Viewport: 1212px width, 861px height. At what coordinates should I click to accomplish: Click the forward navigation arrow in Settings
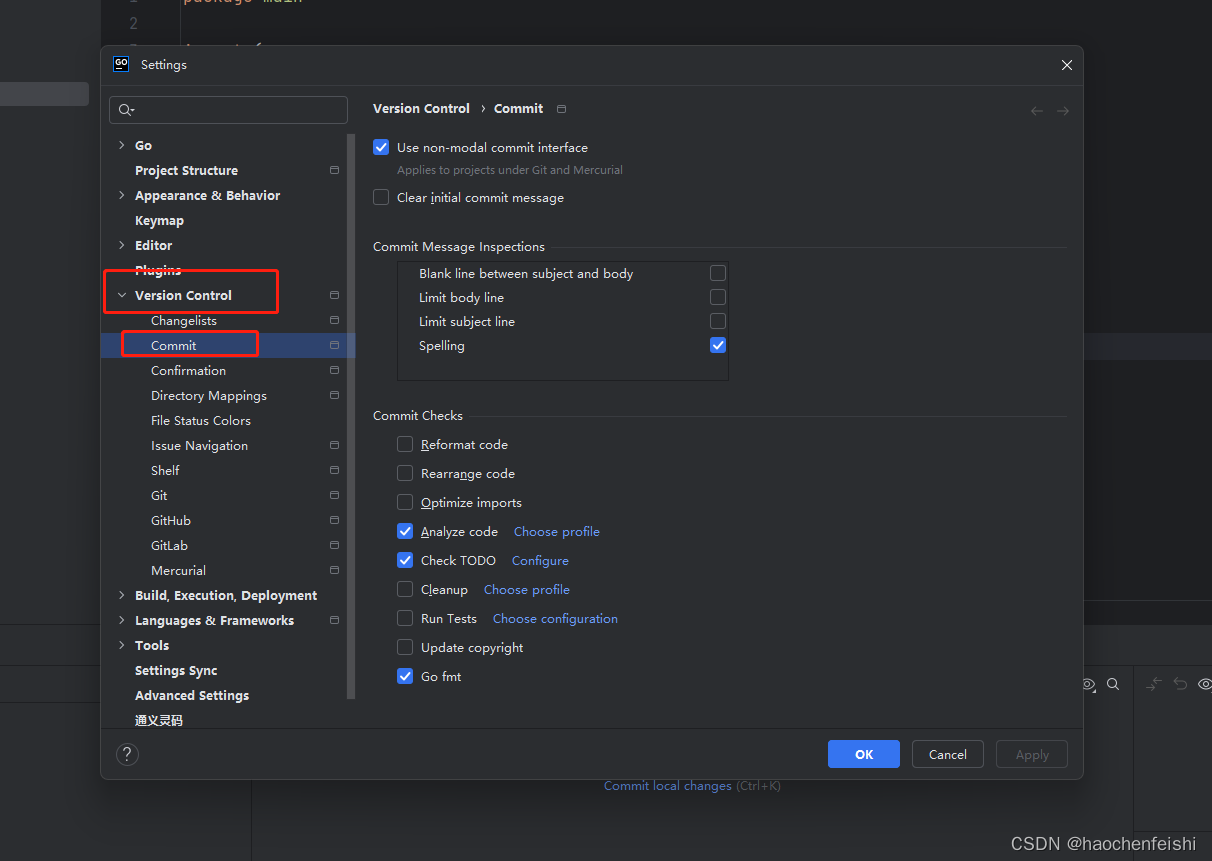tap(1063, 111)
